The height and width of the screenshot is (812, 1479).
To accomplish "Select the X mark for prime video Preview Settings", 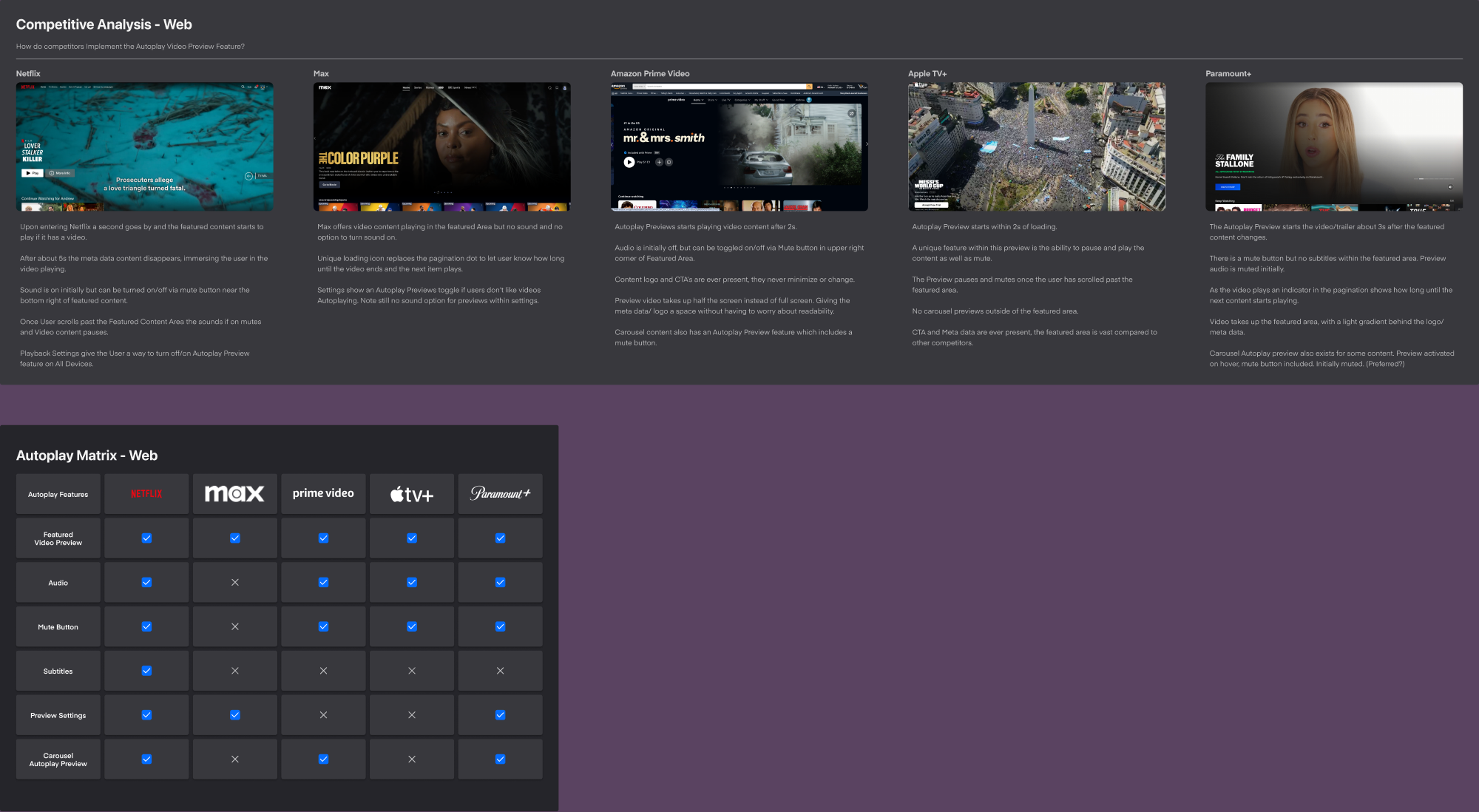I will pyautogui.click(x=323, y=715).
